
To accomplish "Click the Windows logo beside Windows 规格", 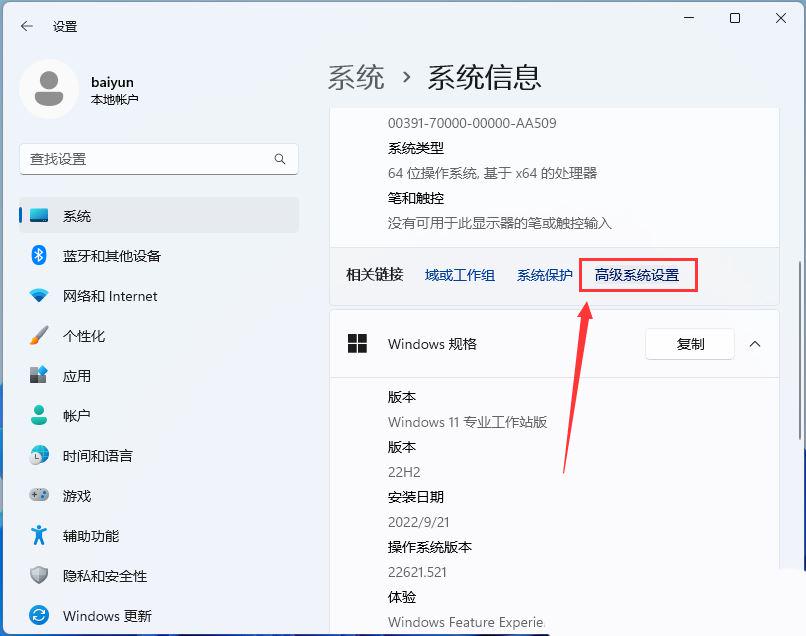I will pyautogui.click(x=357, y=343).
